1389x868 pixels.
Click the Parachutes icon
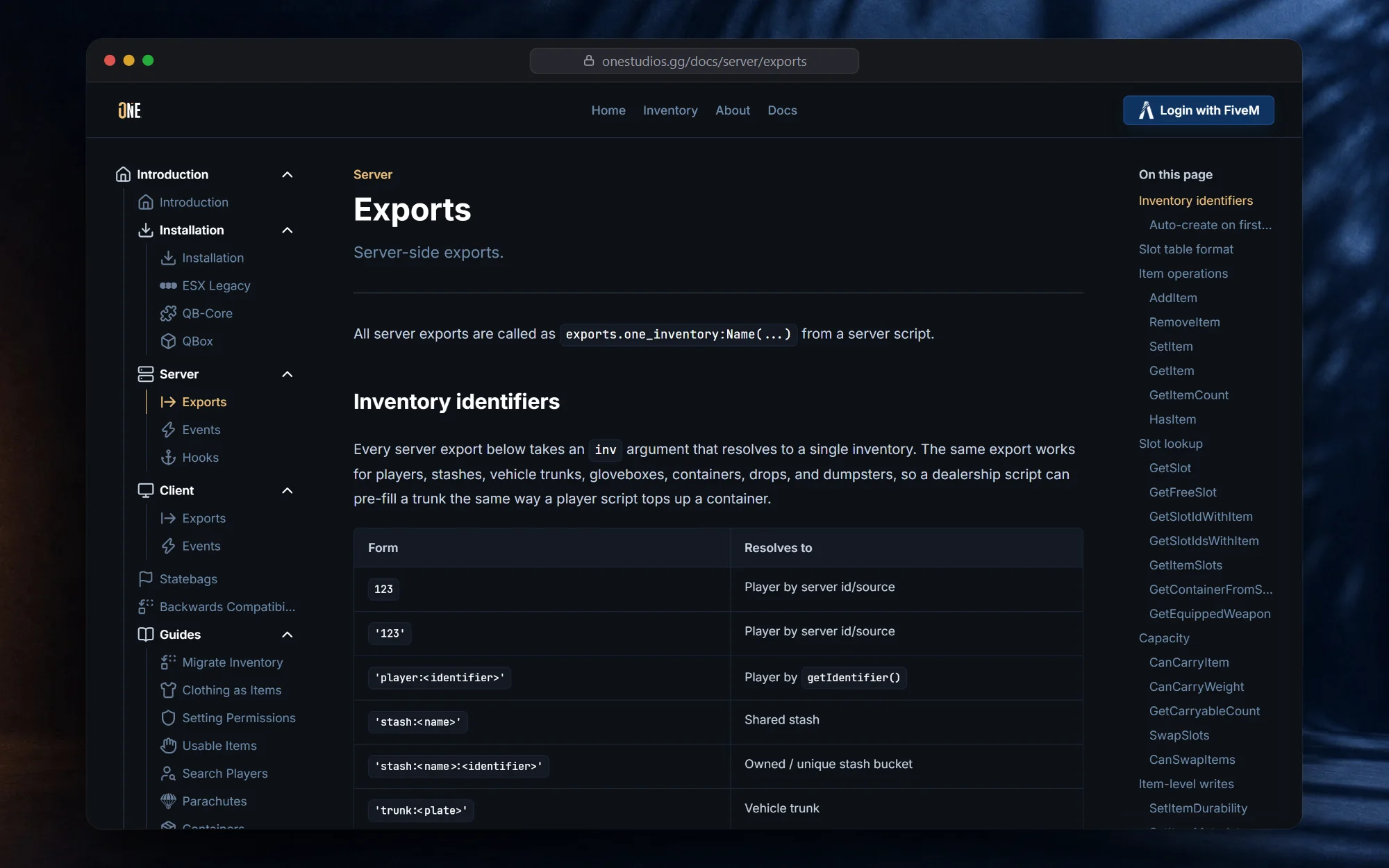[x=168, y=801]
